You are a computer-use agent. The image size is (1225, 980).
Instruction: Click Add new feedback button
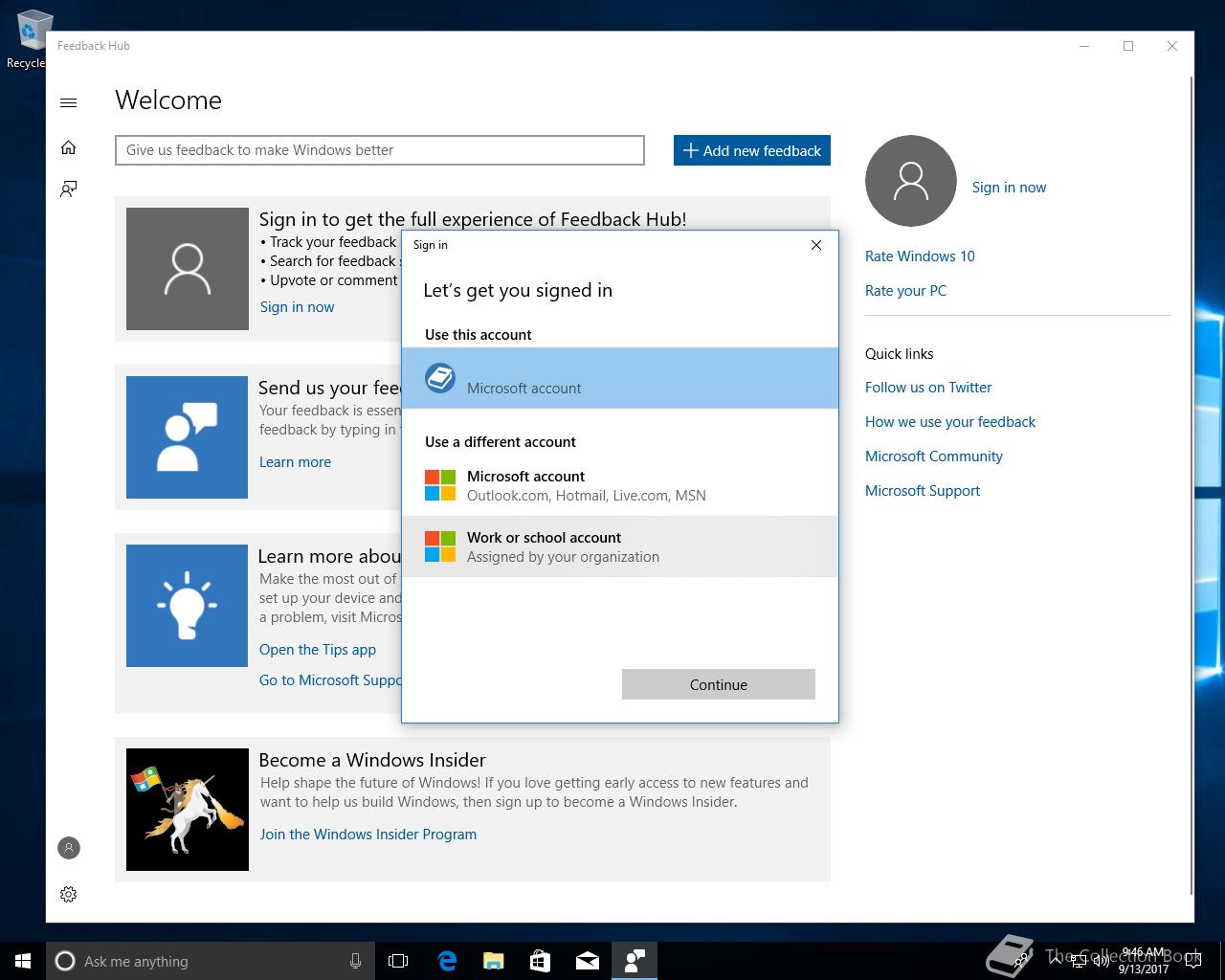coord(752,150)
